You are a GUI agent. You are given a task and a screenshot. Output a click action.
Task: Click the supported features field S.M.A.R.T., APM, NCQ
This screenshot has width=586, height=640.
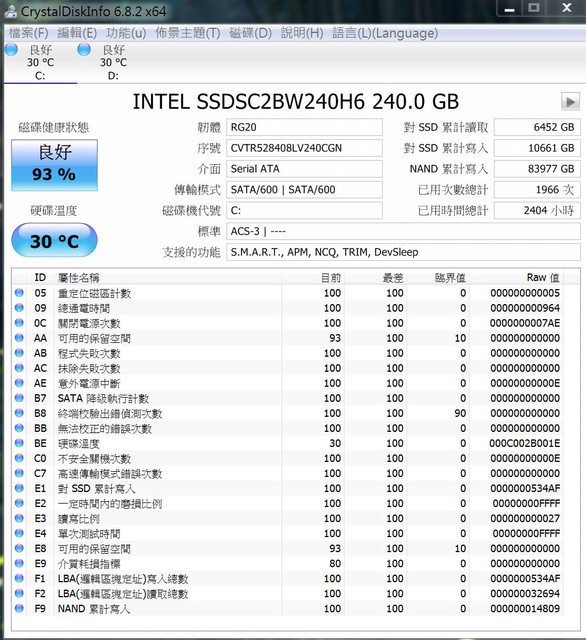[403, 252]
